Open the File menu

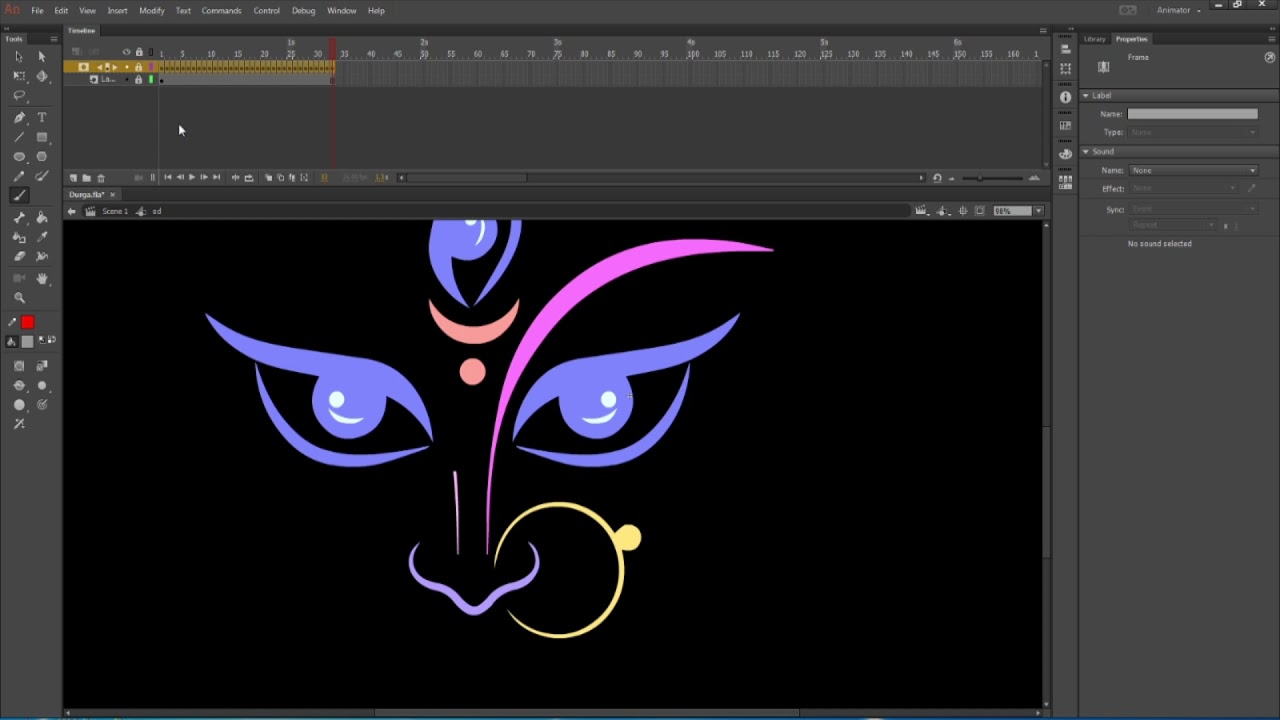click(x=37, y=10)
